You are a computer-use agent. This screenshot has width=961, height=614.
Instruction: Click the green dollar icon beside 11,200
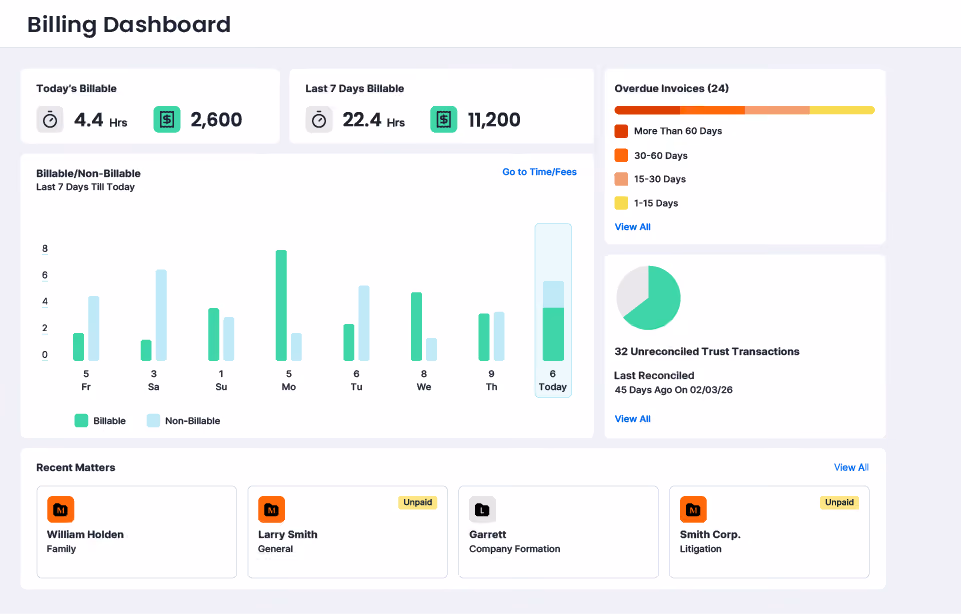click(x=444, y=119)
